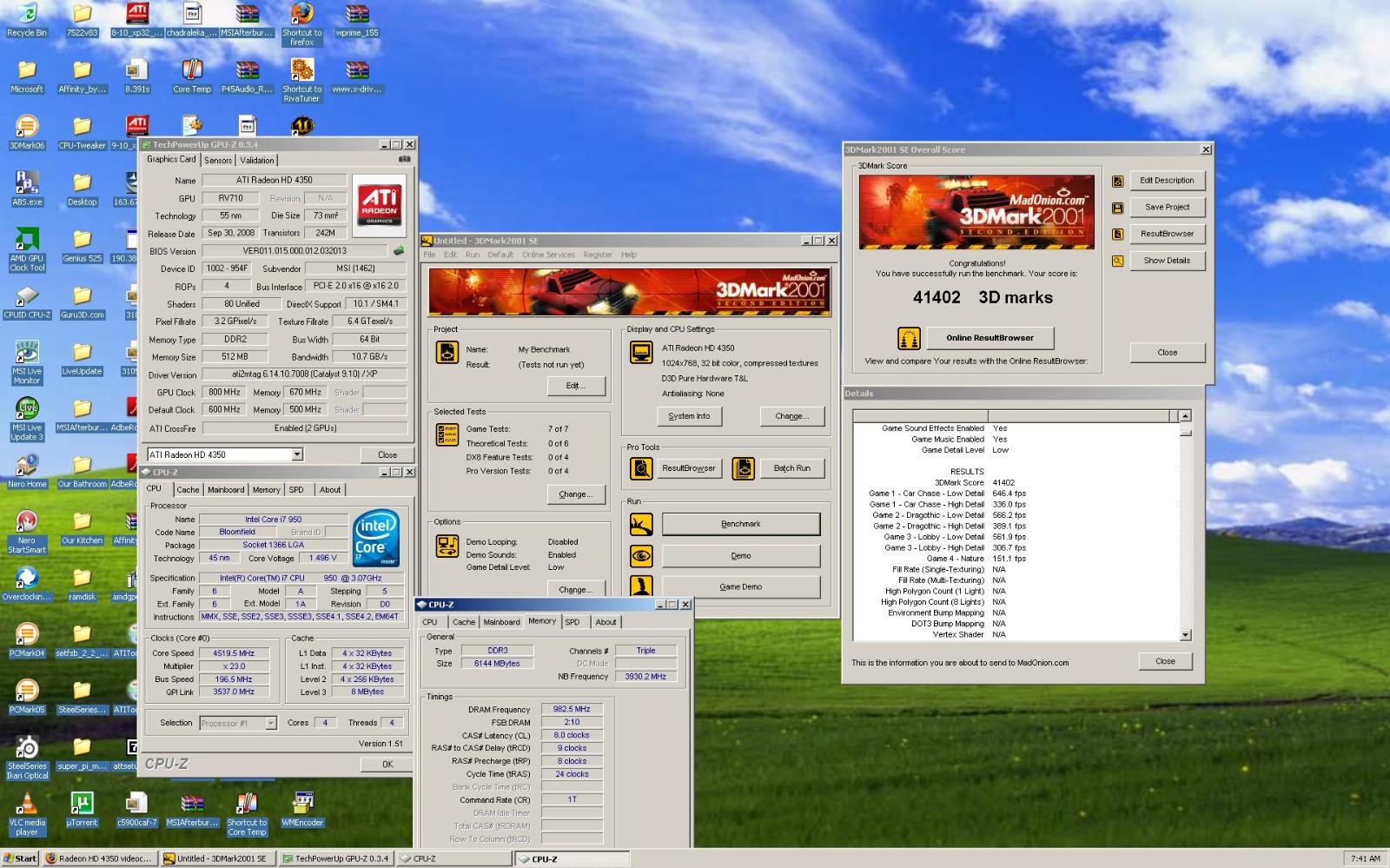
Task: Open the Core Temp desktop shortcut
Action: [192, 76]
